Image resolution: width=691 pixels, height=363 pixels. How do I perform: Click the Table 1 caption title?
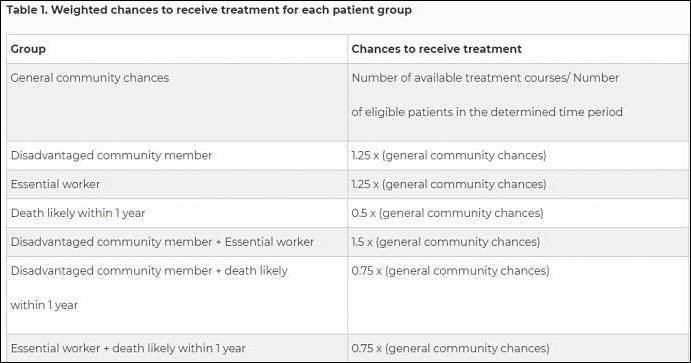(209, 10)
